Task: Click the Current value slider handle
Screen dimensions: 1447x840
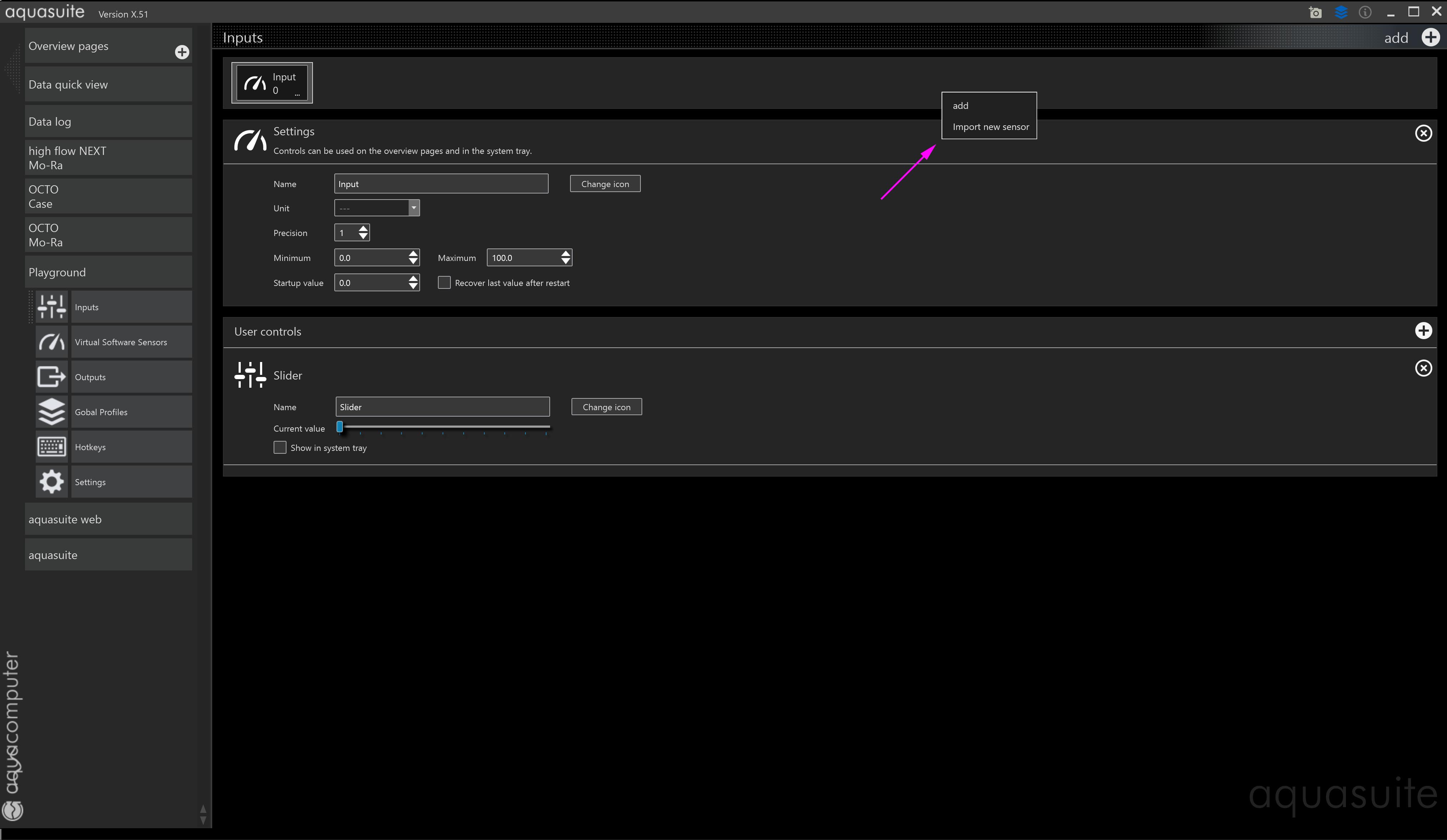Action: [x=340, y=427]
